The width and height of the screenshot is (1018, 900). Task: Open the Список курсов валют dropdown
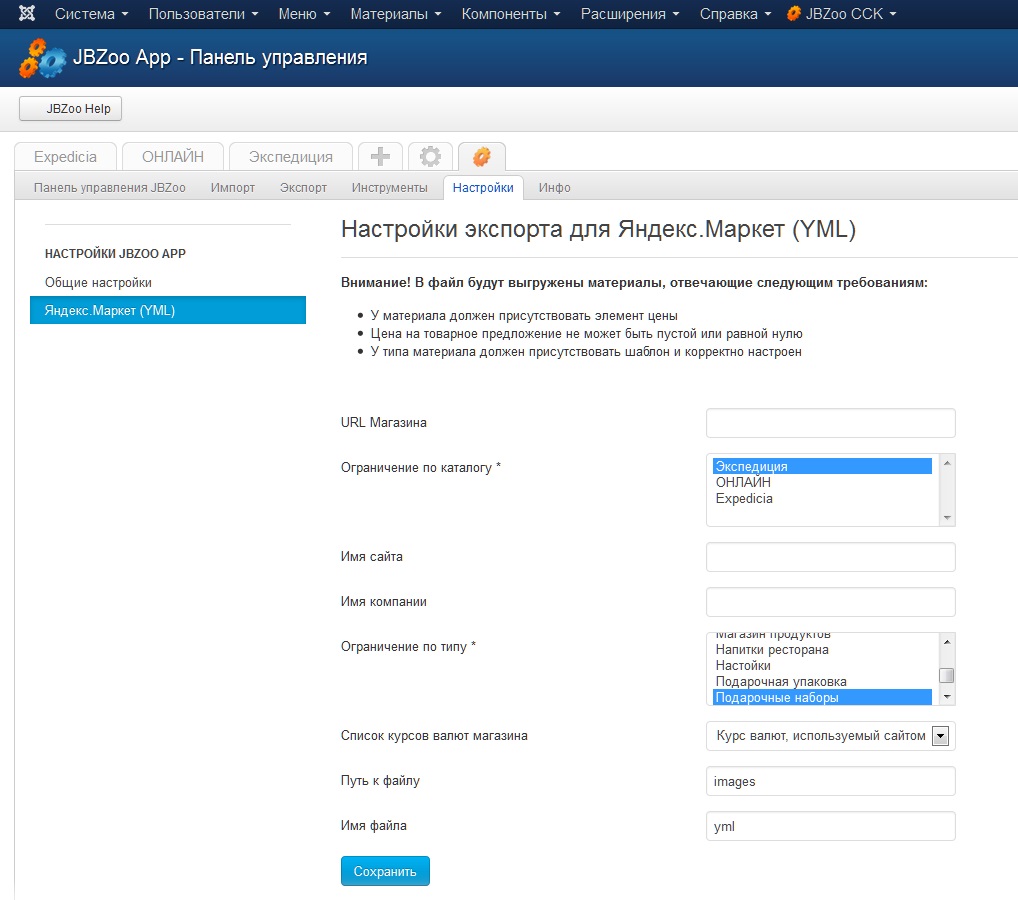830,736
